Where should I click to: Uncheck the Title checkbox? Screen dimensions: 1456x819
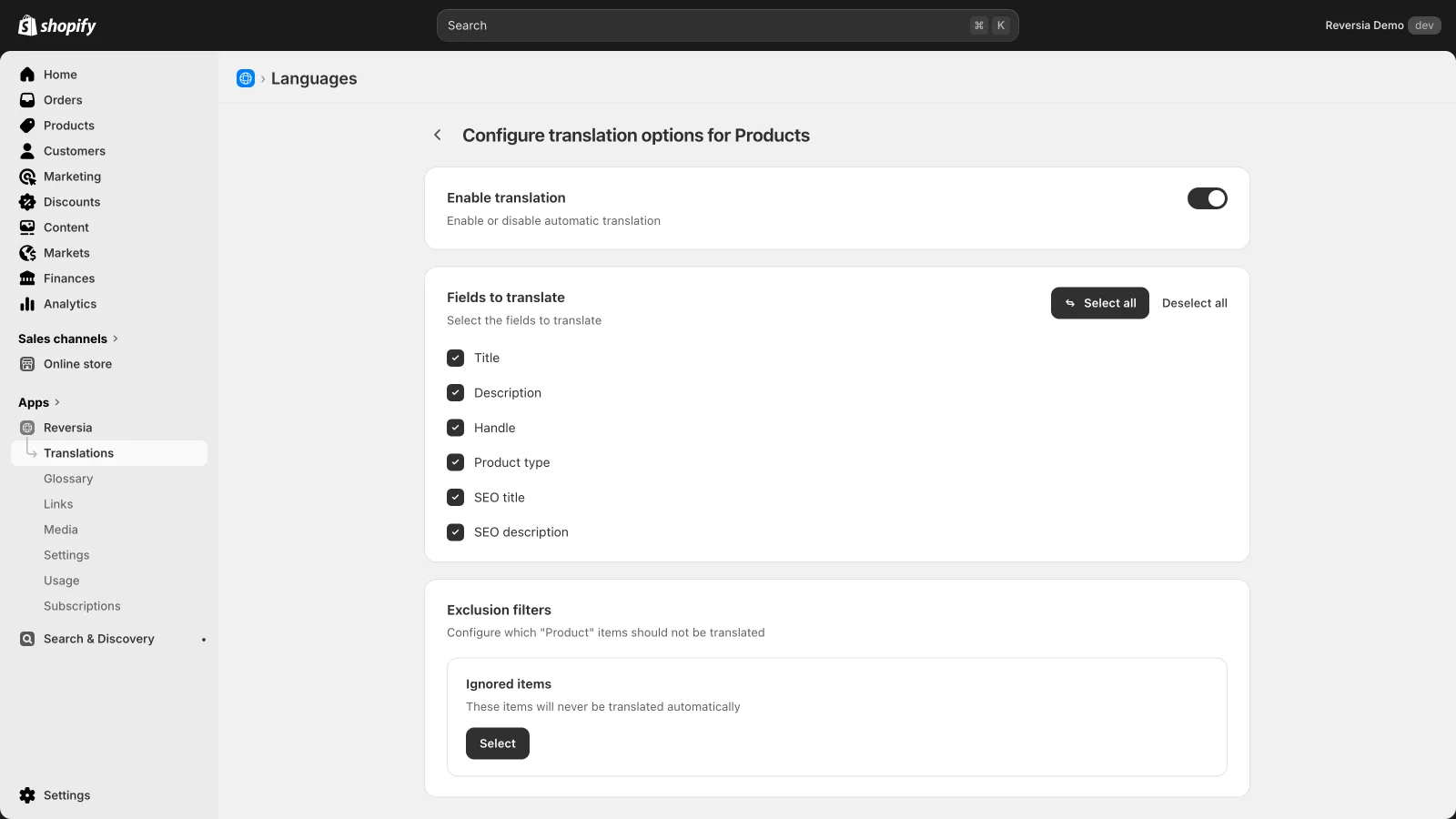(456, 358)
